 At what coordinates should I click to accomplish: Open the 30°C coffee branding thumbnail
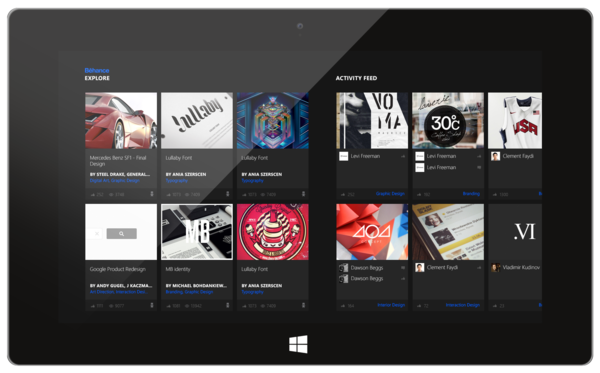(x=448, y=121)
